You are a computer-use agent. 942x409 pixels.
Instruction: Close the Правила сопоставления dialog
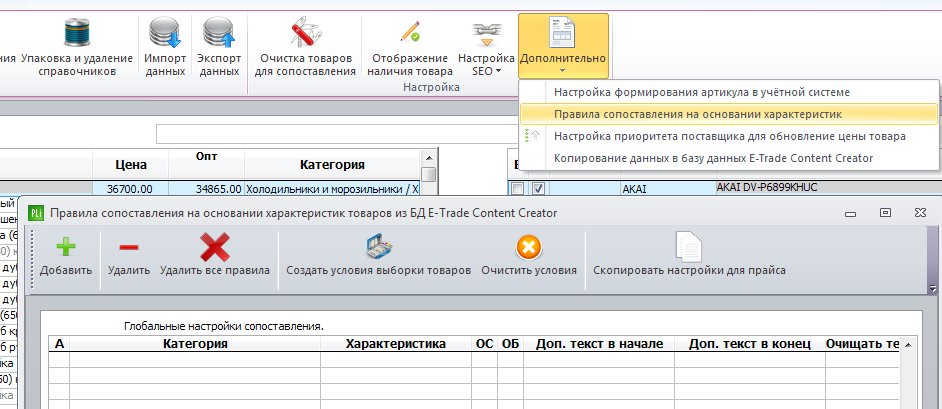[920, 213]
